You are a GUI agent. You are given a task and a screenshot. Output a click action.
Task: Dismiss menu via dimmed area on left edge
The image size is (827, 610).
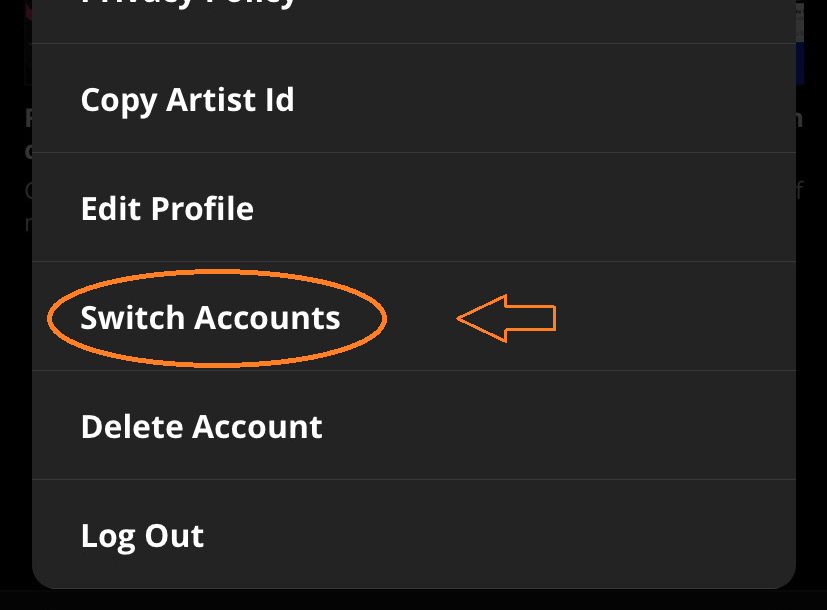(14, 400)
